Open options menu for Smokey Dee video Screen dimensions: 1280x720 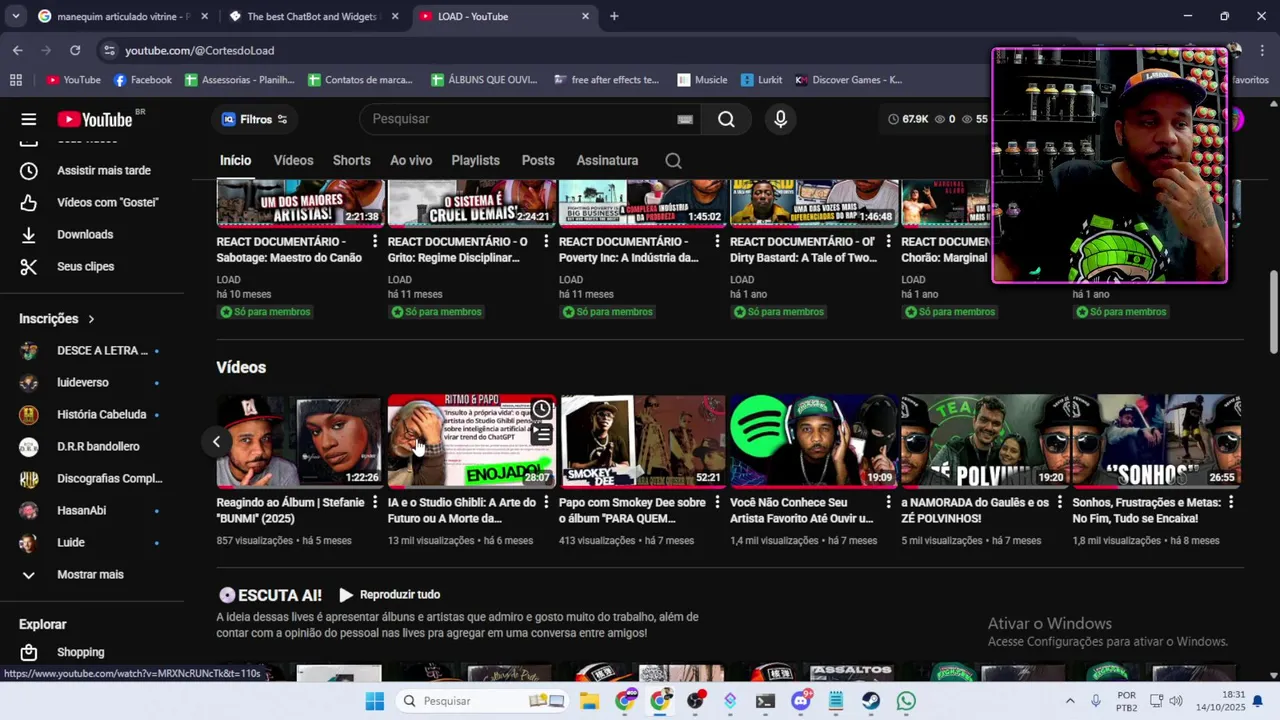(717, 503)
